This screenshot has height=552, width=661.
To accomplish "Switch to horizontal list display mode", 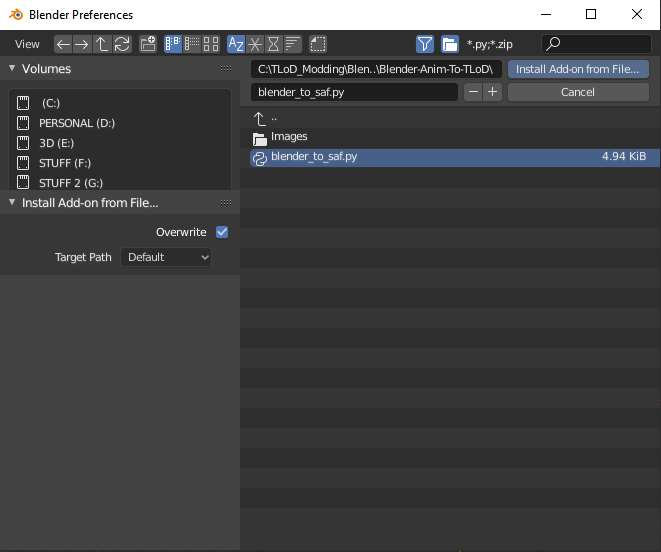I will 192,44.
